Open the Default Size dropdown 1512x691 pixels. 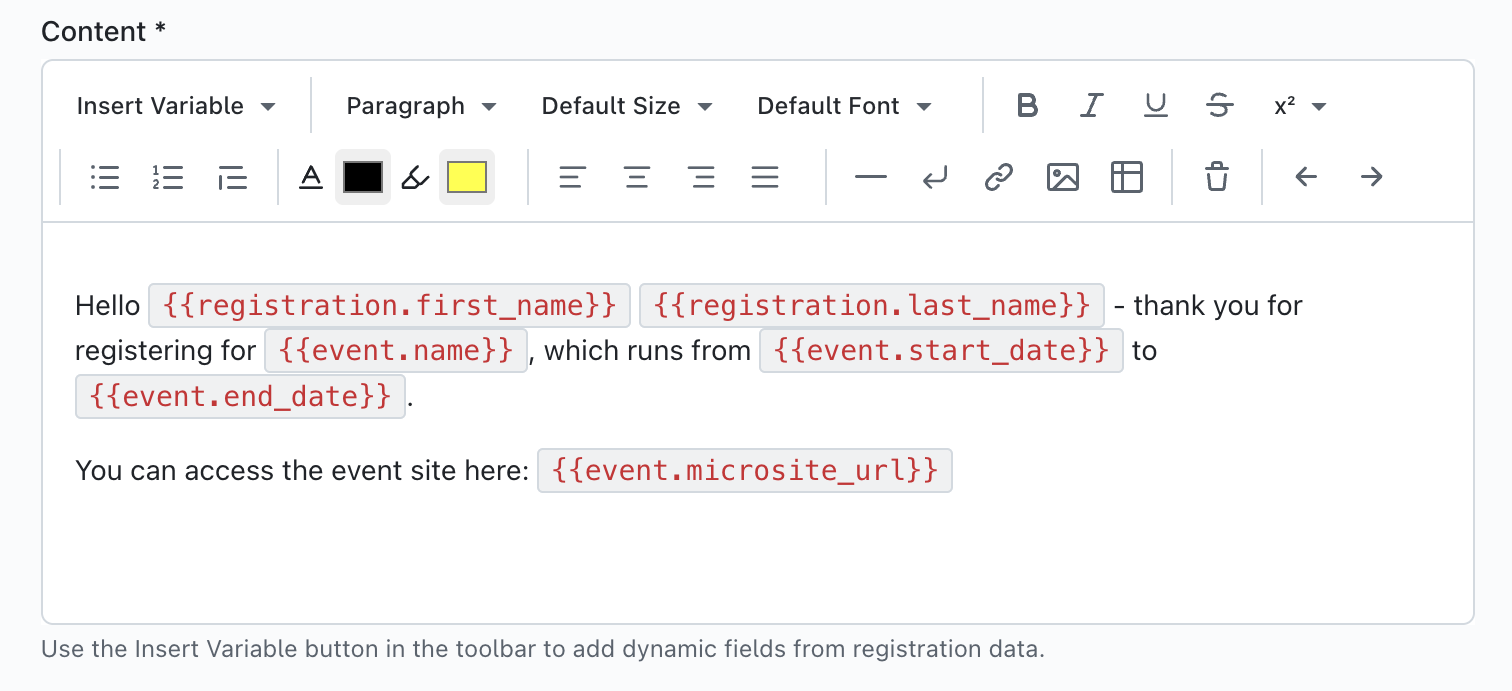(627, 106)
